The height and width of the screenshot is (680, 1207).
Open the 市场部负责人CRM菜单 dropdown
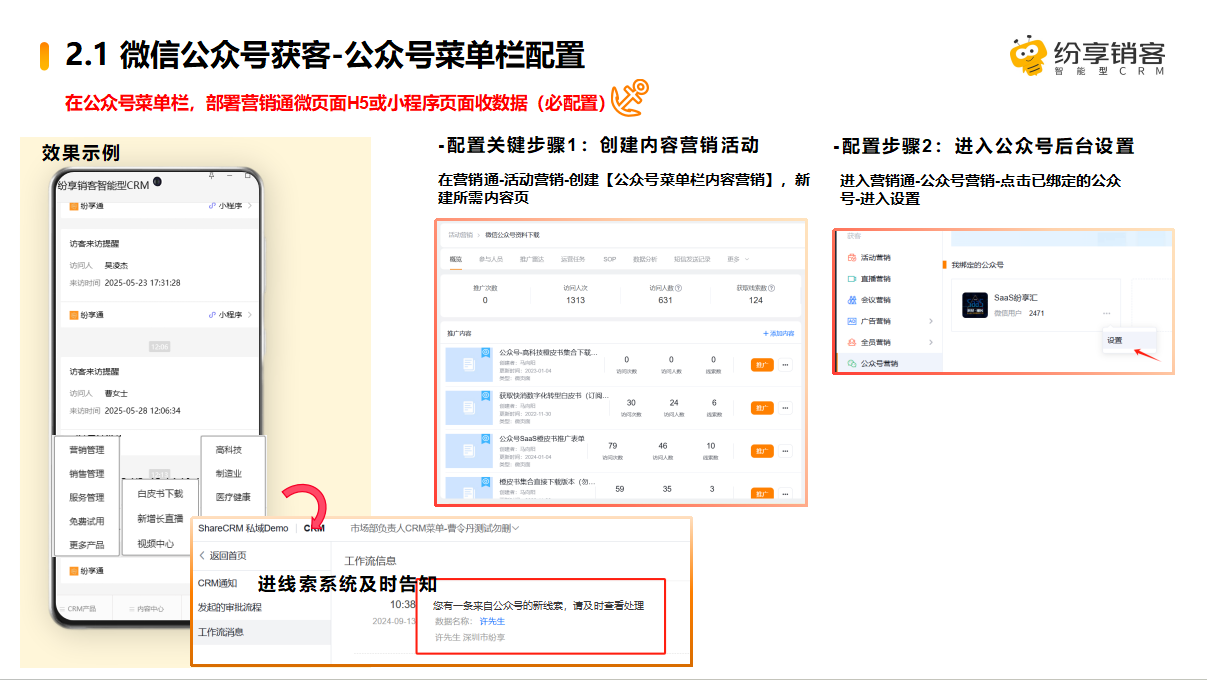pos(435,528)
